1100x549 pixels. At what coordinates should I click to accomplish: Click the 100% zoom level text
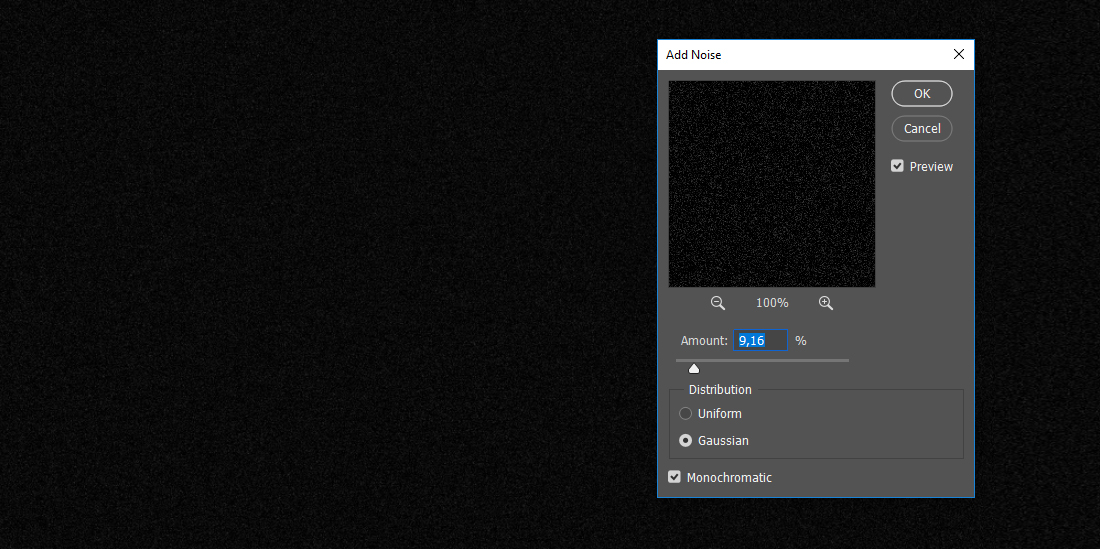(772, 303)
